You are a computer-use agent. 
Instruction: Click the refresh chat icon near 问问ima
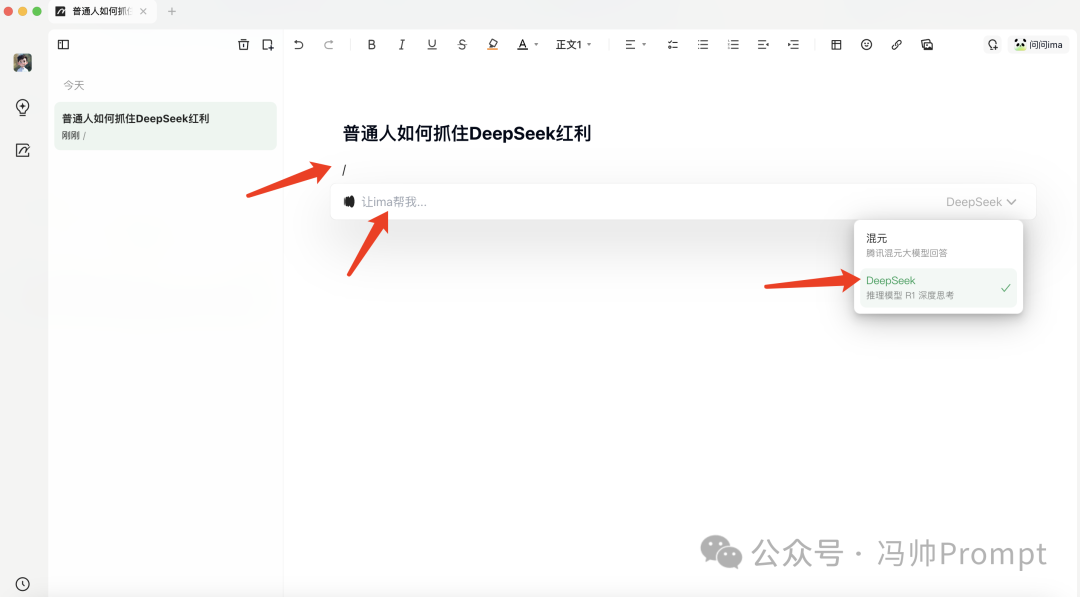pos(993,45)
